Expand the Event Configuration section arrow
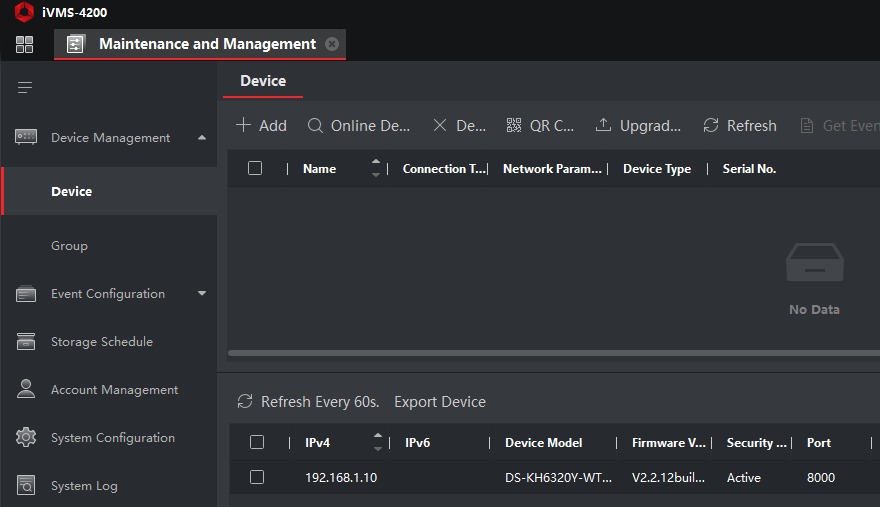This screenshot has width=880, height=507. tap(202, 294)
